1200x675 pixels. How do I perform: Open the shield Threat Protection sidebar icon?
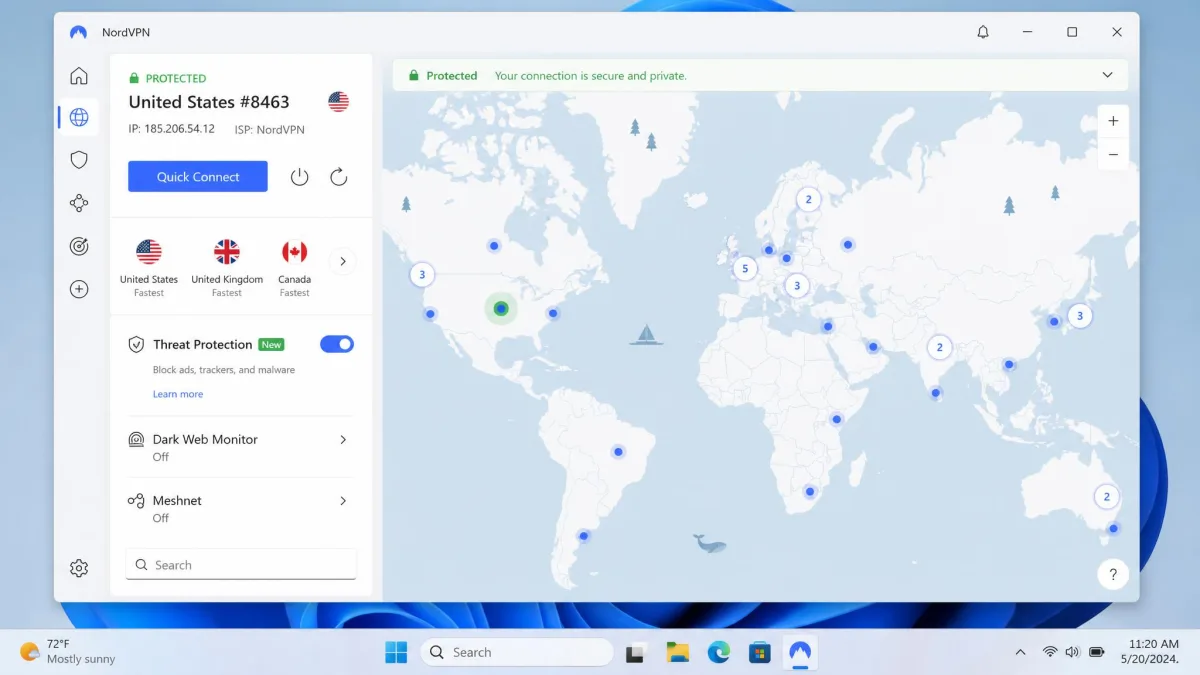(x=79, y=160)
